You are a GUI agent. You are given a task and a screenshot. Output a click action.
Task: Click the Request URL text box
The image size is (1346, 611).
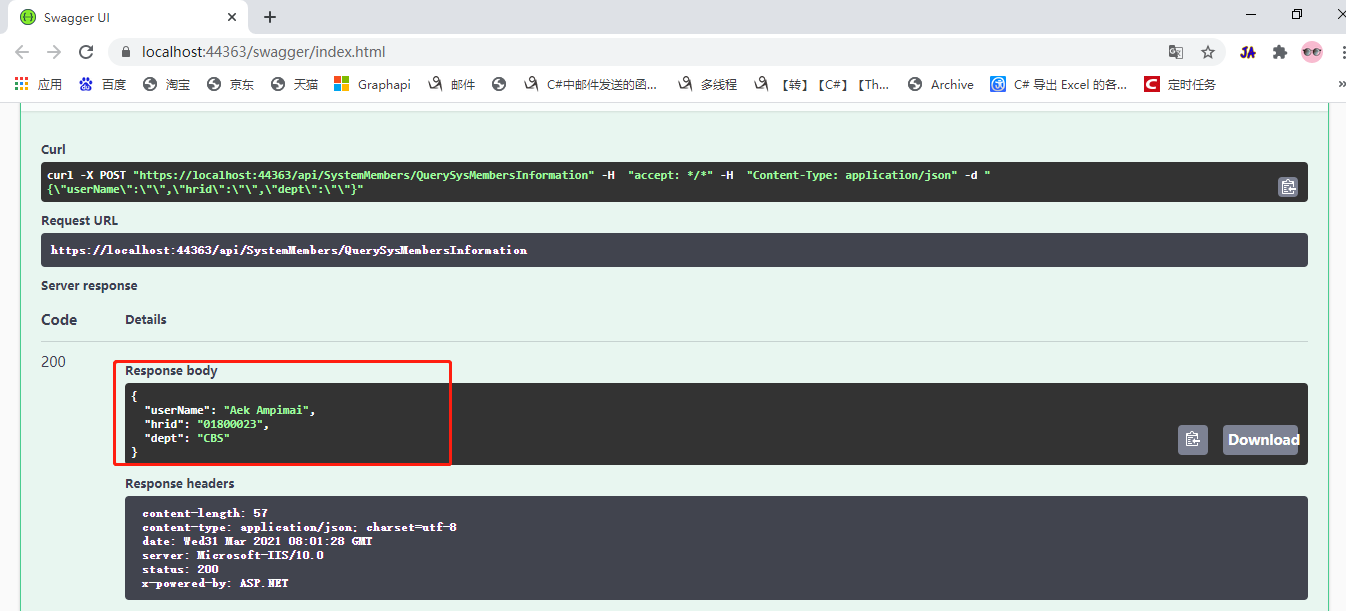[674, 250]
